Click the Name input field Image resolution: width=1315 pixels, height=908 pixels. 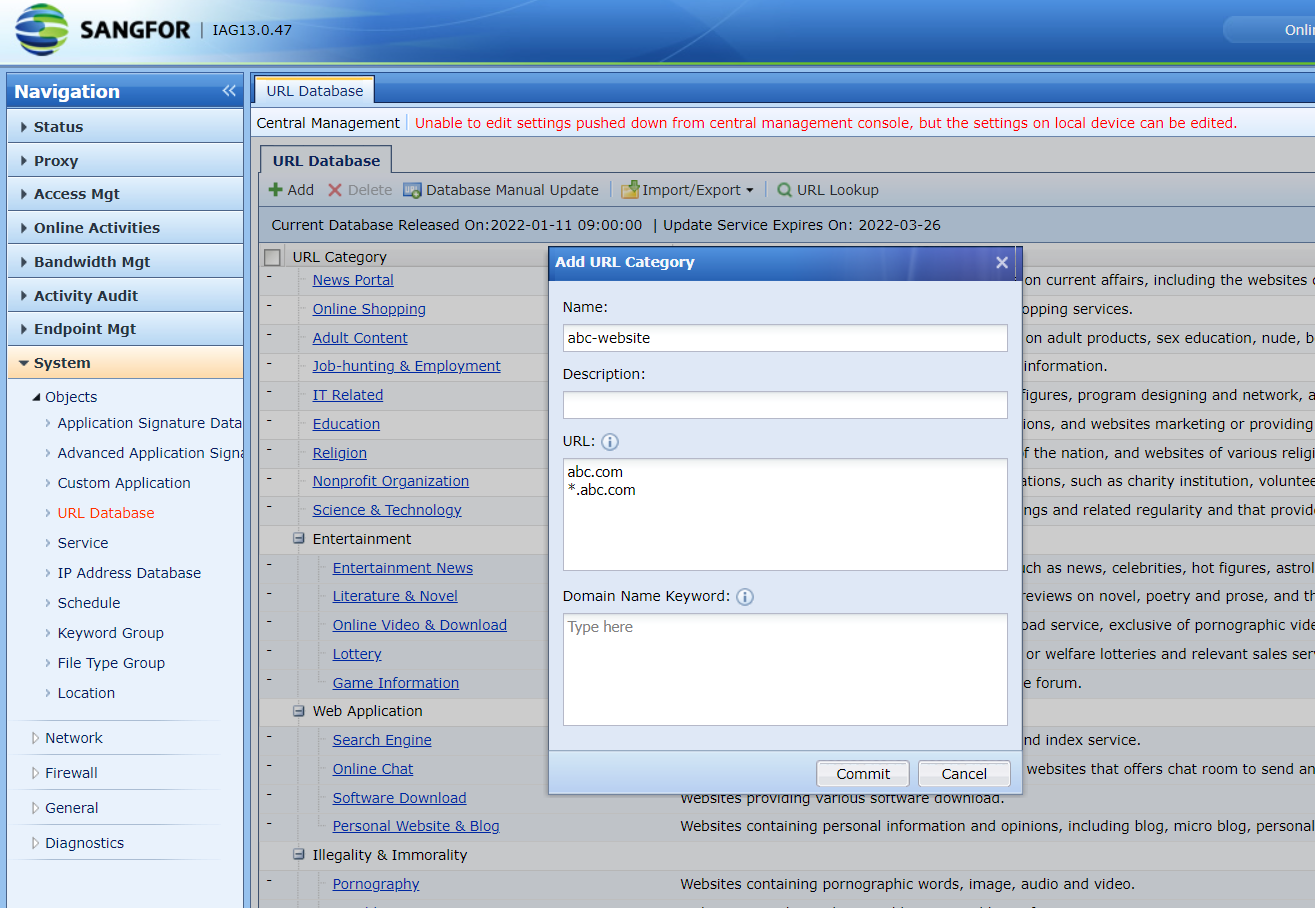(x=785, y=338)
